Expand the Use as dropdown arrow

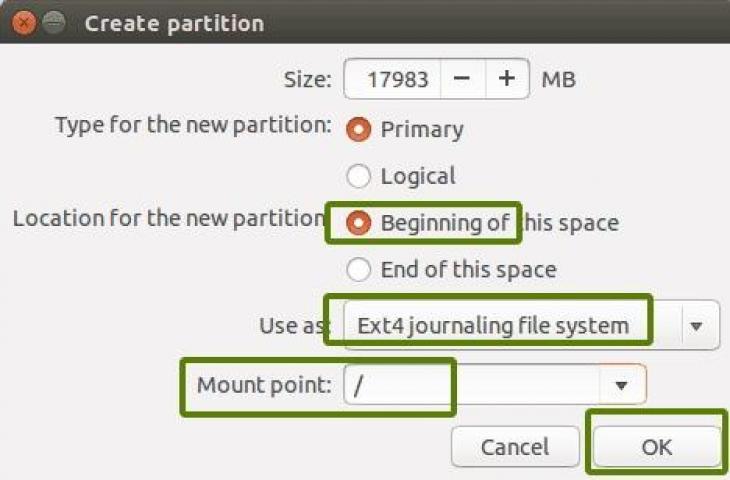[x=696, y=326]
